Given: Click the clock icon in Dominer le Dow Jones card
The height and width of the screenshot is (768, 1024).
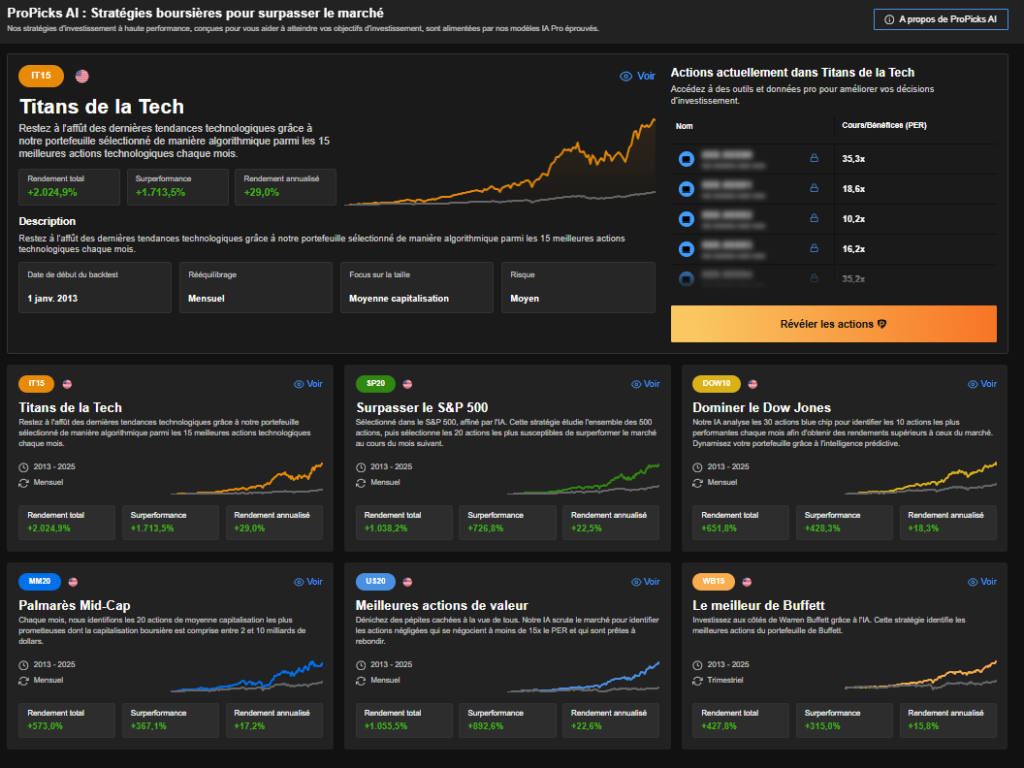Looking at the screenshot, I should coord(698,467).
